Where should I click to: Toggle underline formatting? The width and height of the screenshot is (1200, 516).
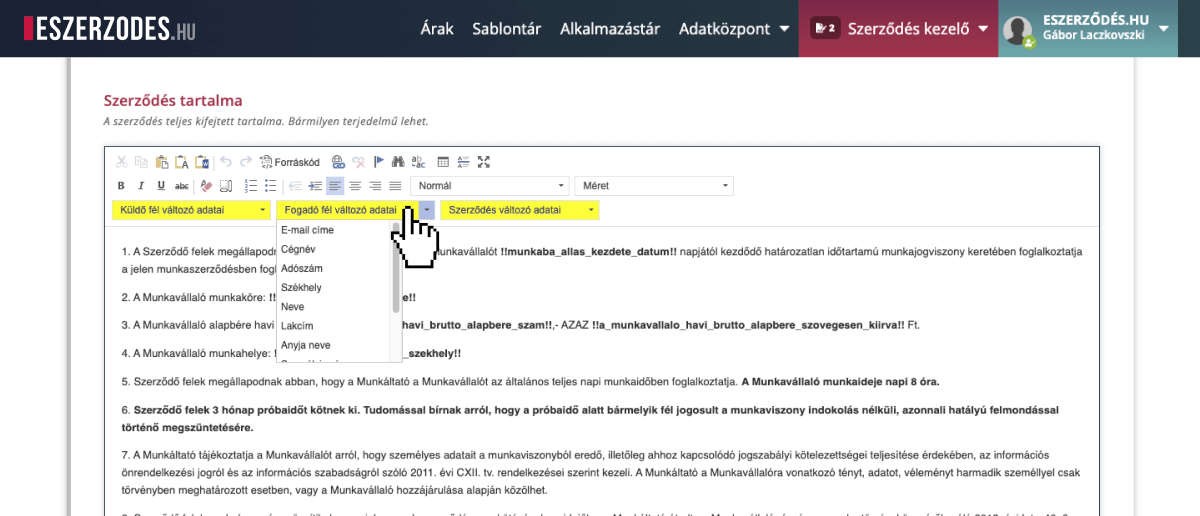tap(161, 186)
